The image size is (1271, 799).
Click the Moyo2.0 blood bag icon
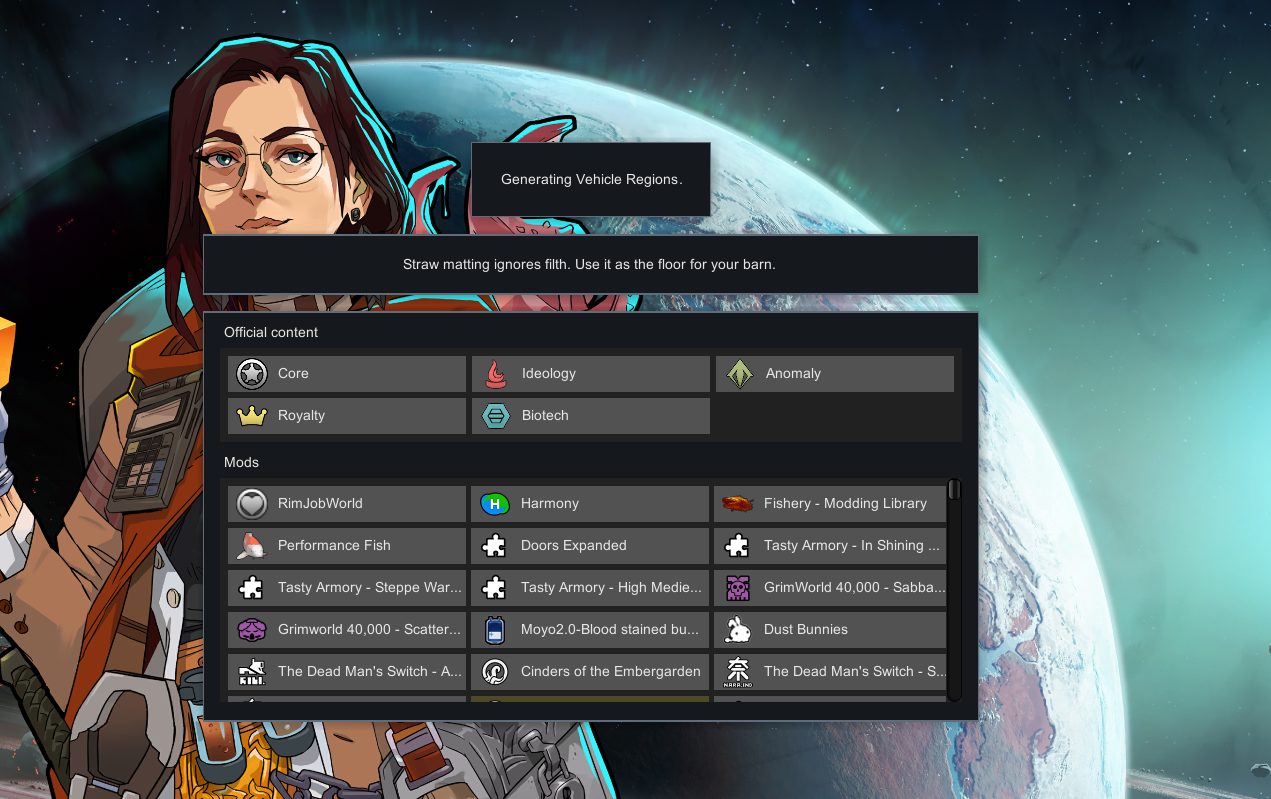tap(494, 630)
